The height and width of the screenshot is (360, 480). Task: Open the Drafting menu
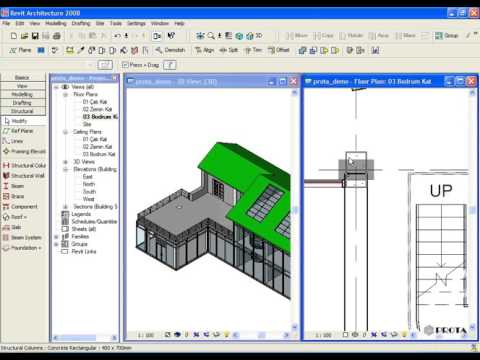tap(81, 23)
